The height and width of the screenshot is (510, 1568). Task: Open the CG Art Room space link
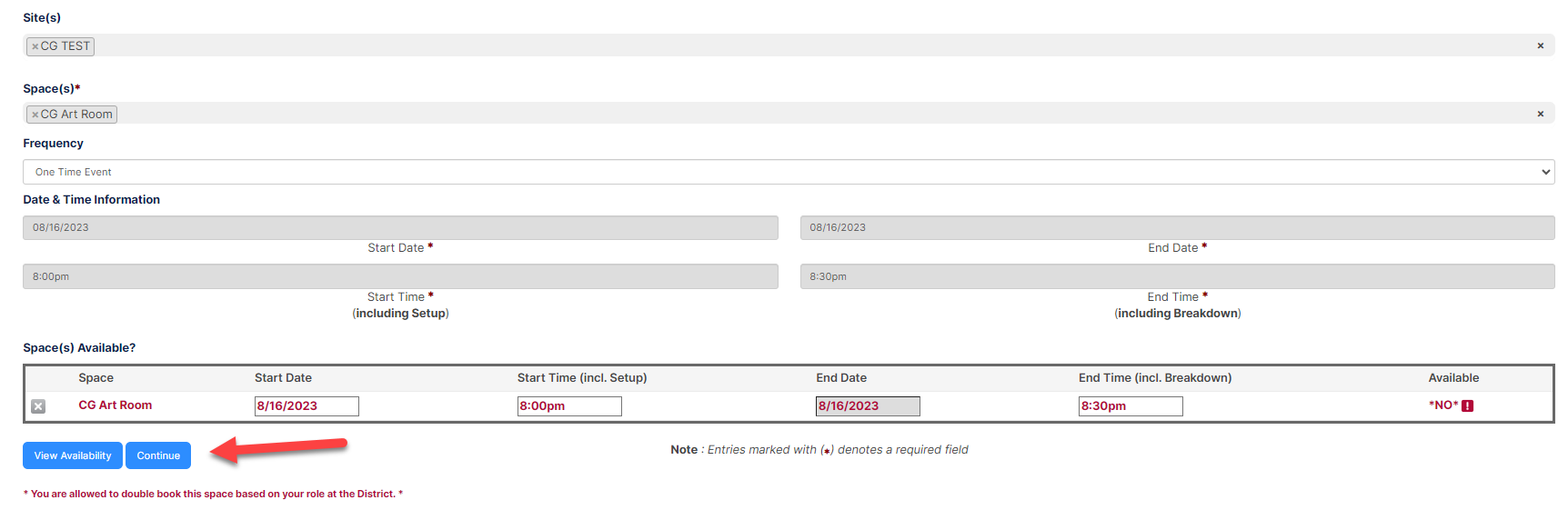[x=116, y=405]
